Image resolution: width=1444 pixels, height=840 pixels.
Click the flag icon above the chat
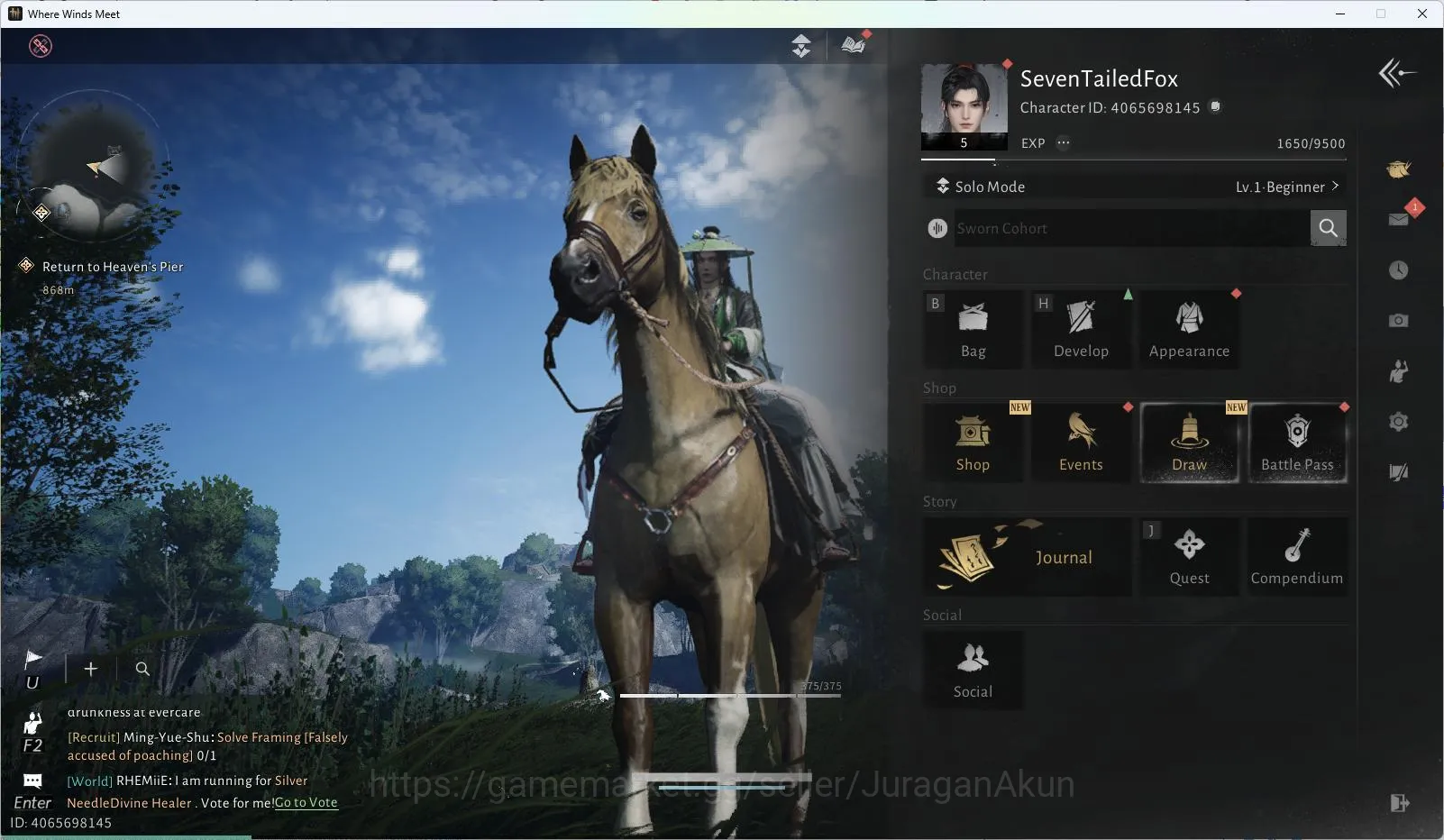33,659
